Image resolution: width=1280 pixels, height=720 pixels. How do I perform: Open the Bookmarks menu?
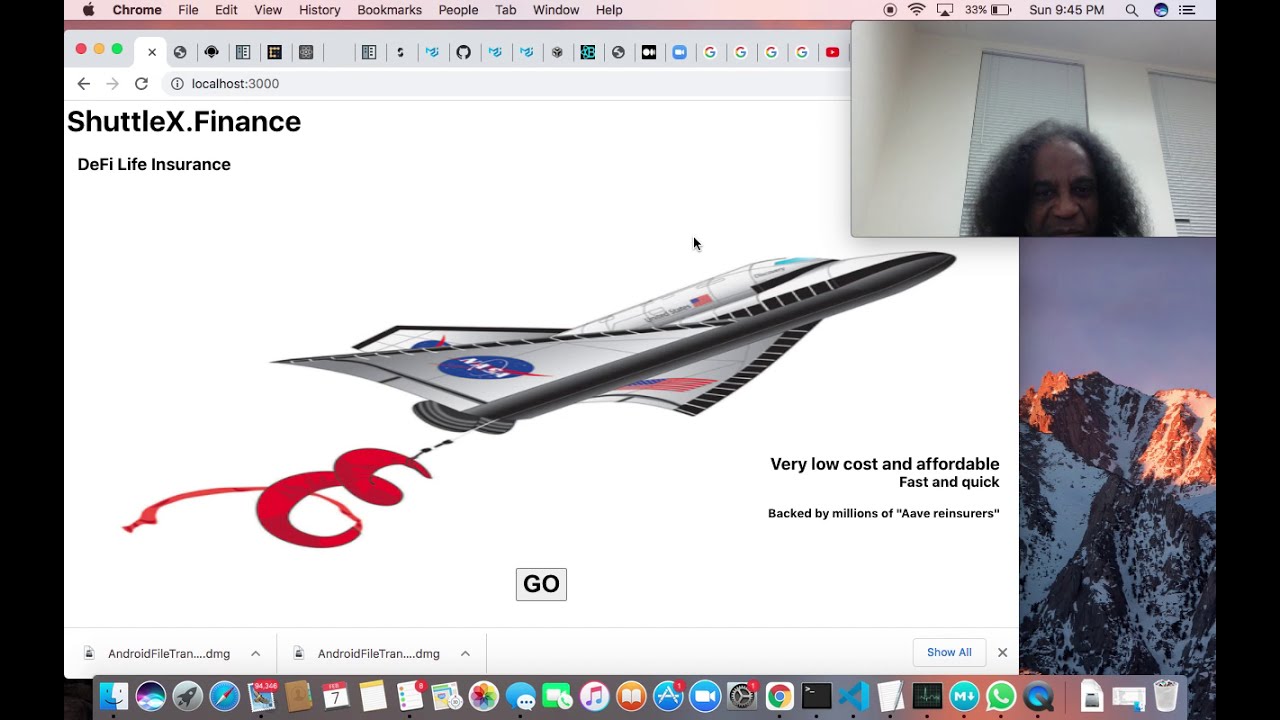tap(389, 10)
